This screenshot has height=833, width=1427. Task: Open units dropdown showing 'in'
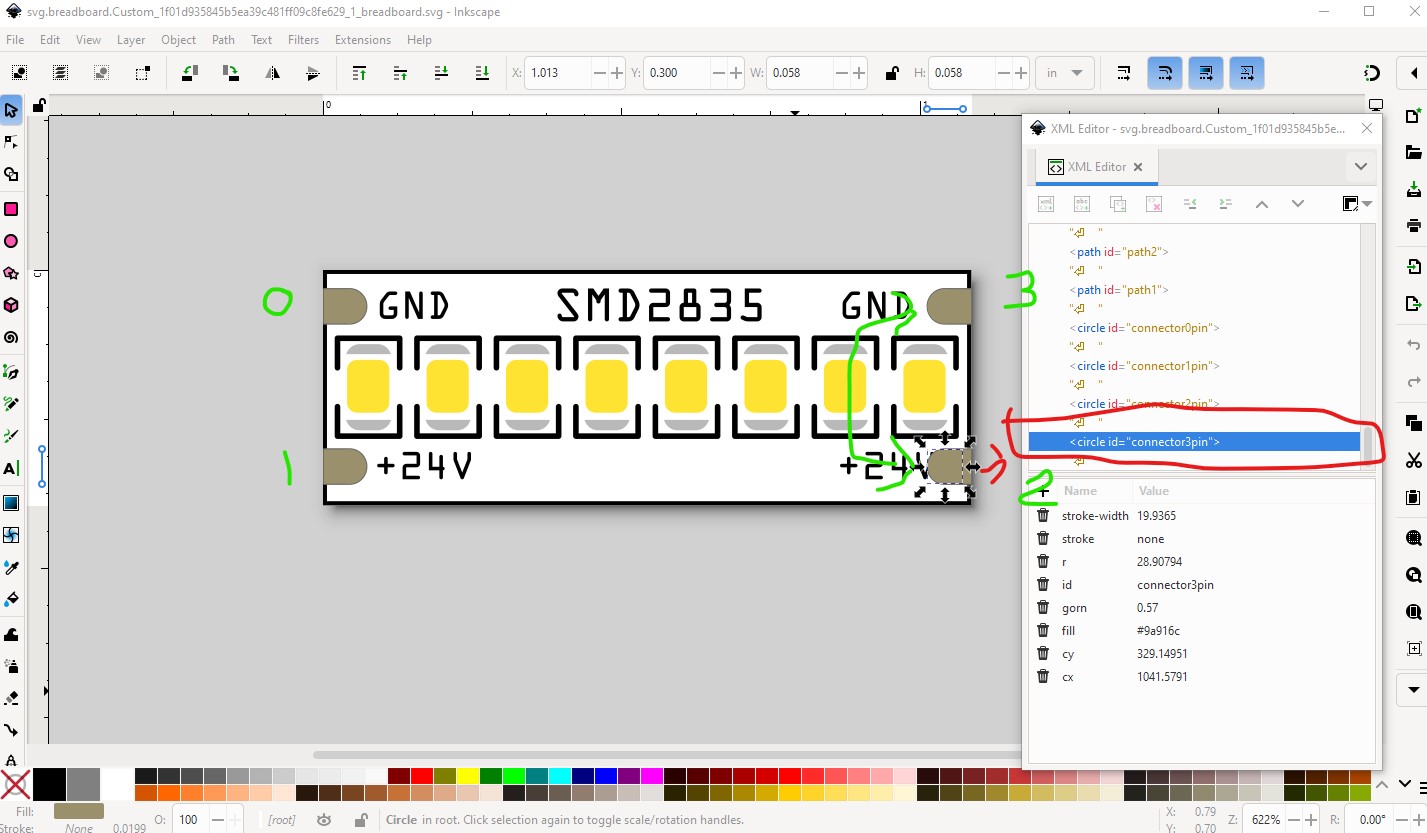(1066, 73)
